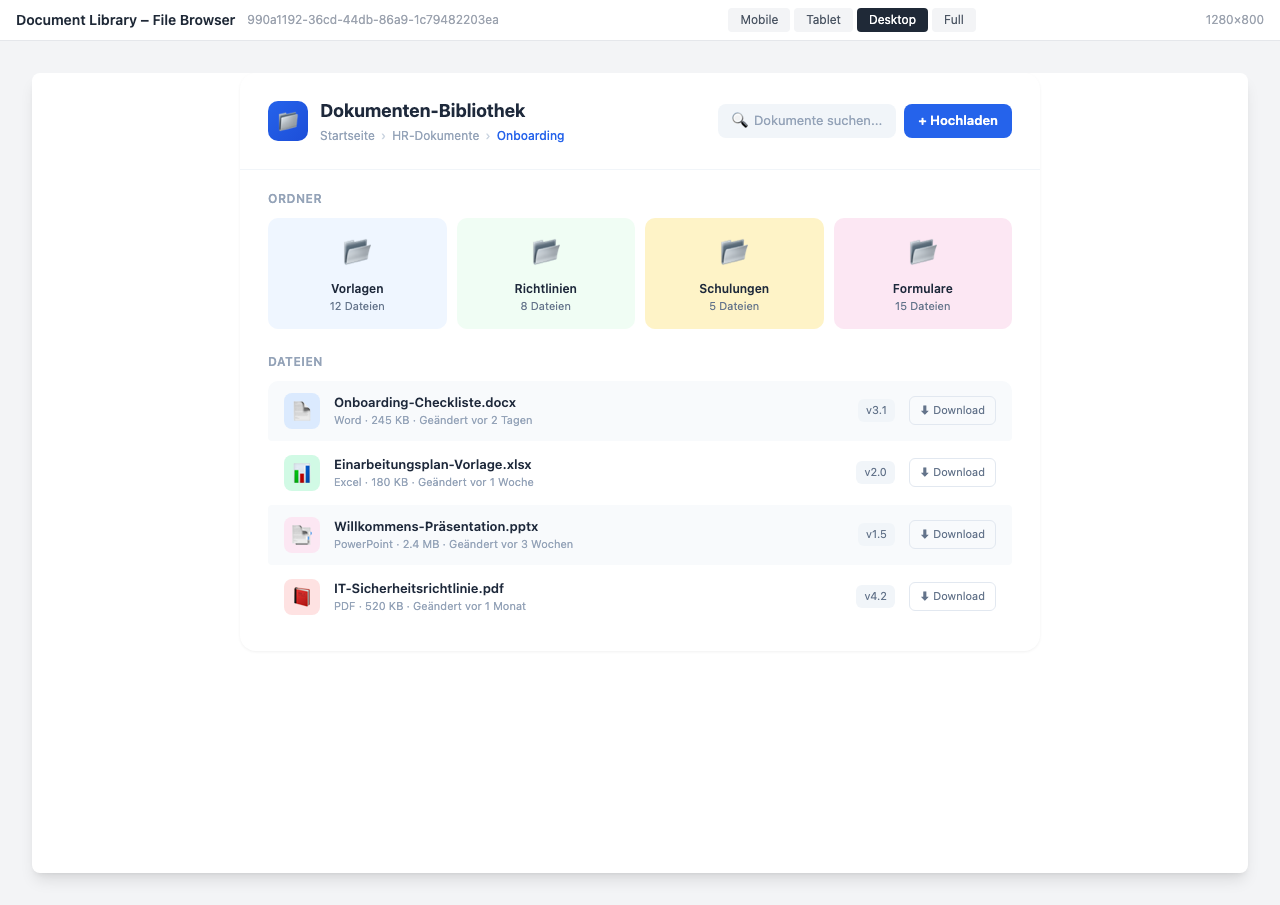The width and height of the screenshot is (1280, 905).
Task: Click the magnifier icon in the search field
Action: click(x=740, y=120)
